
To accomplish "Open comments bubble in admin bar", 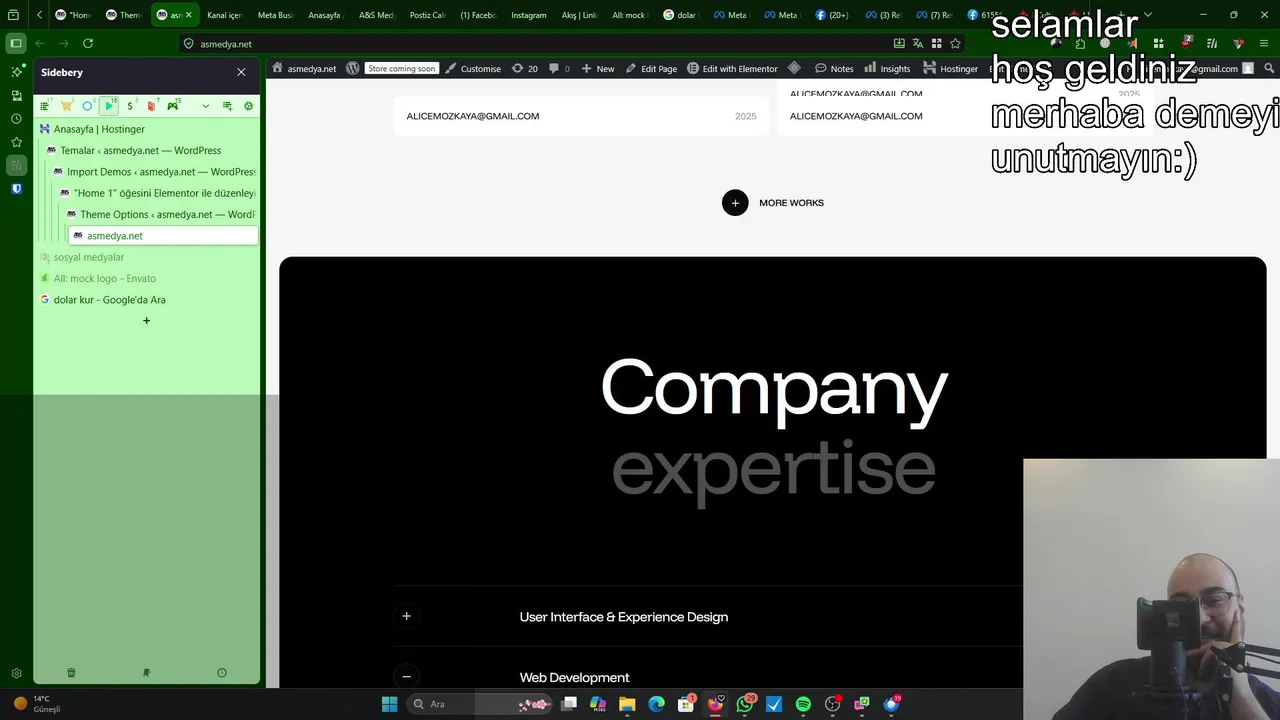I will coord(559,69).
